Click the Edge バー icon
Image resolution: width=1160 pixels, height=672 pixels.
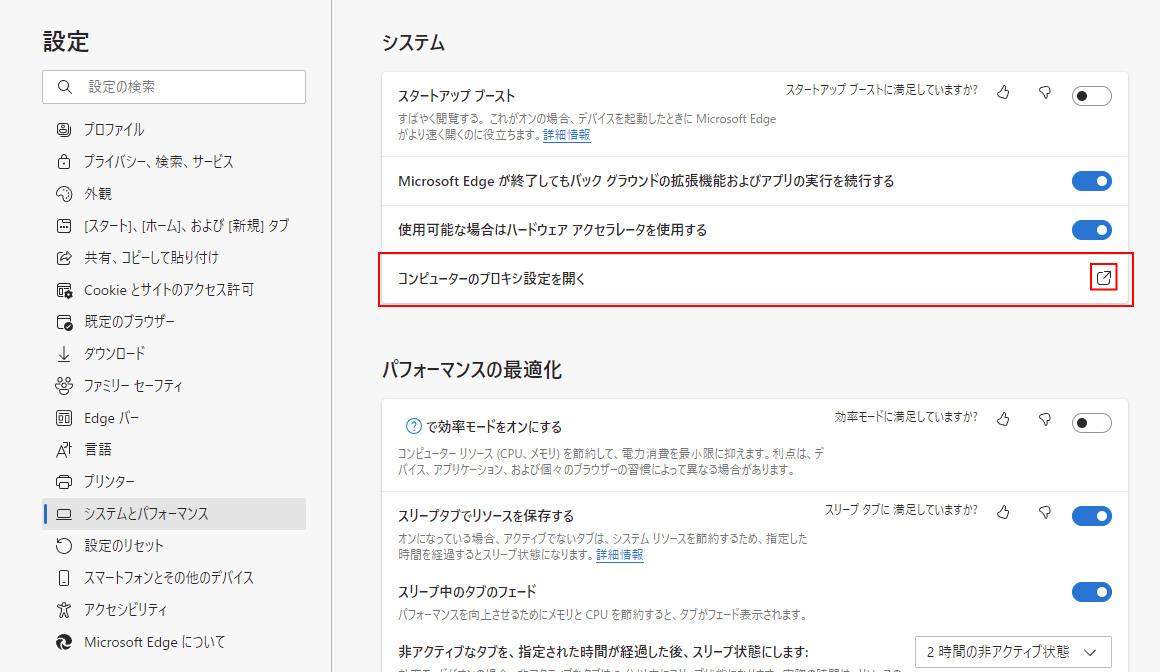64,418
